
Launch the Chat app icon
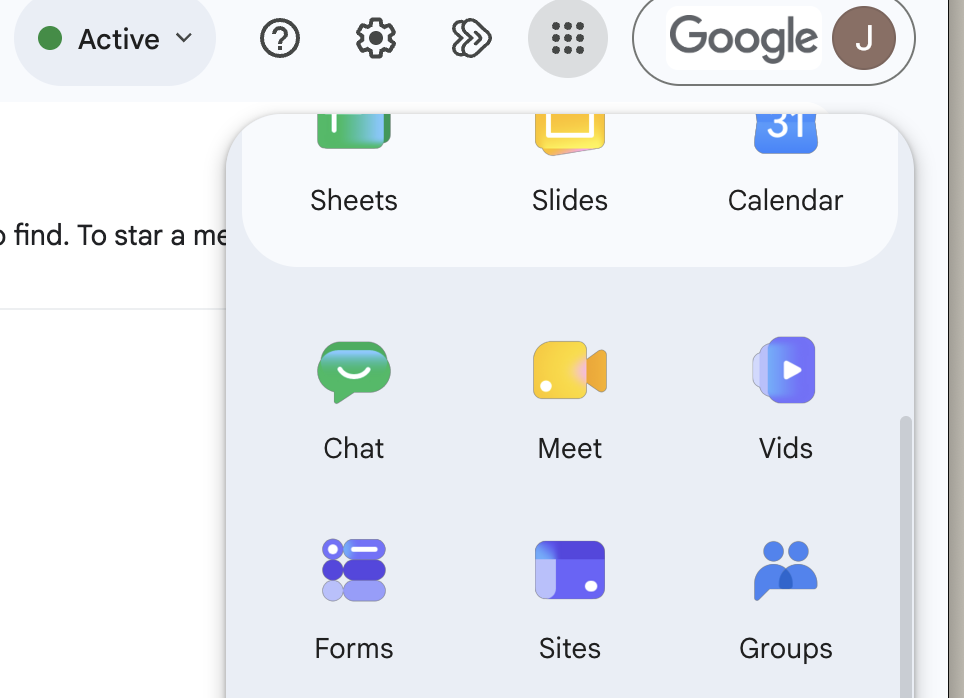[354, 371]
